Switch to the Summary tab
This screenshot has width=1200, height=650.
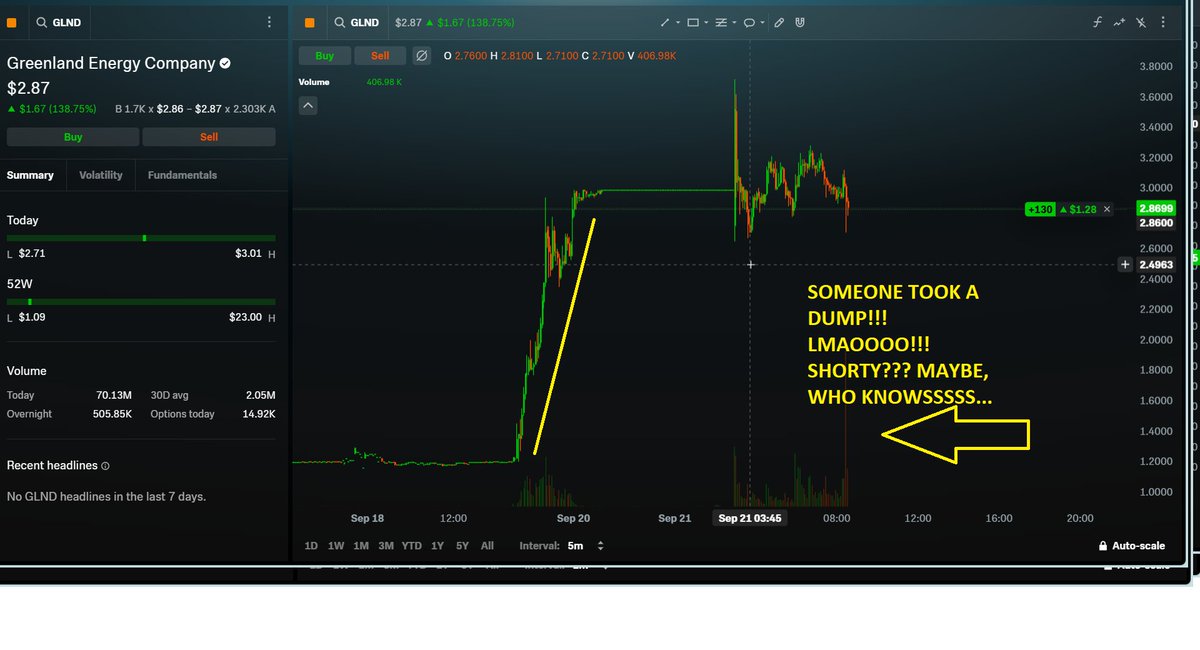pyautogui.click(x=30, y=175)
